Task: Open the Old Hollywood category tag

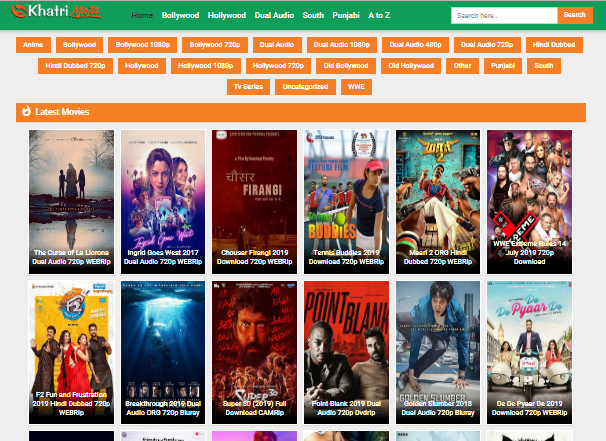Action: pyautogui.click(x=411, y=66)
